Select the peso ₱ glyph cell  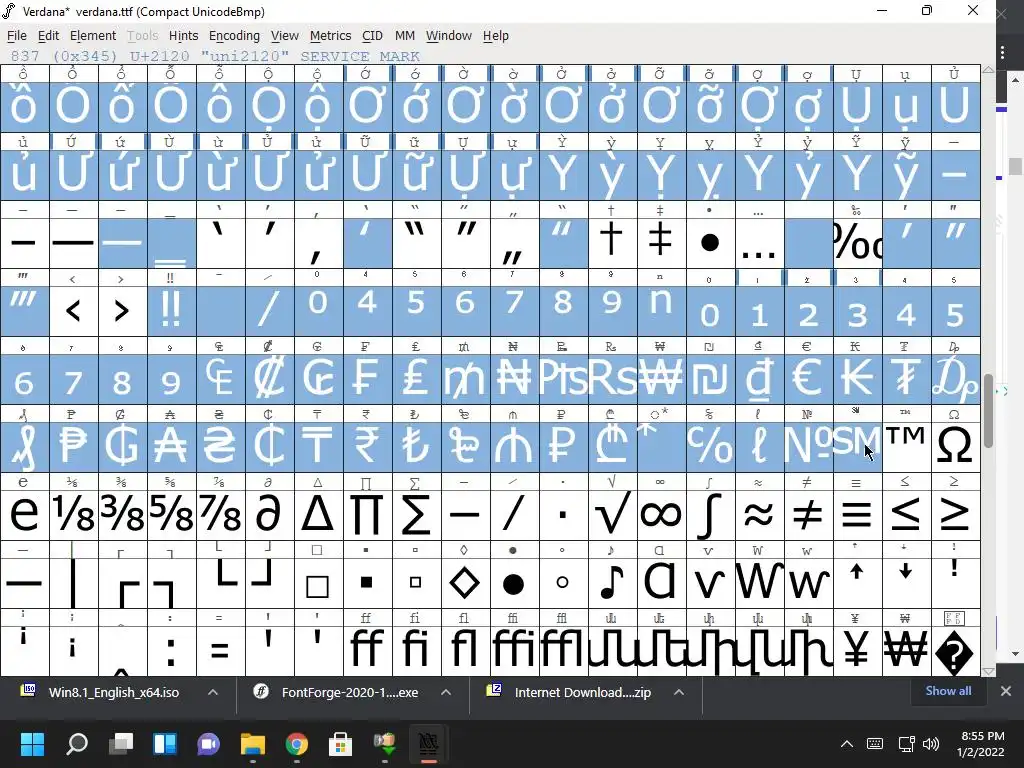[x=73, y=446]
